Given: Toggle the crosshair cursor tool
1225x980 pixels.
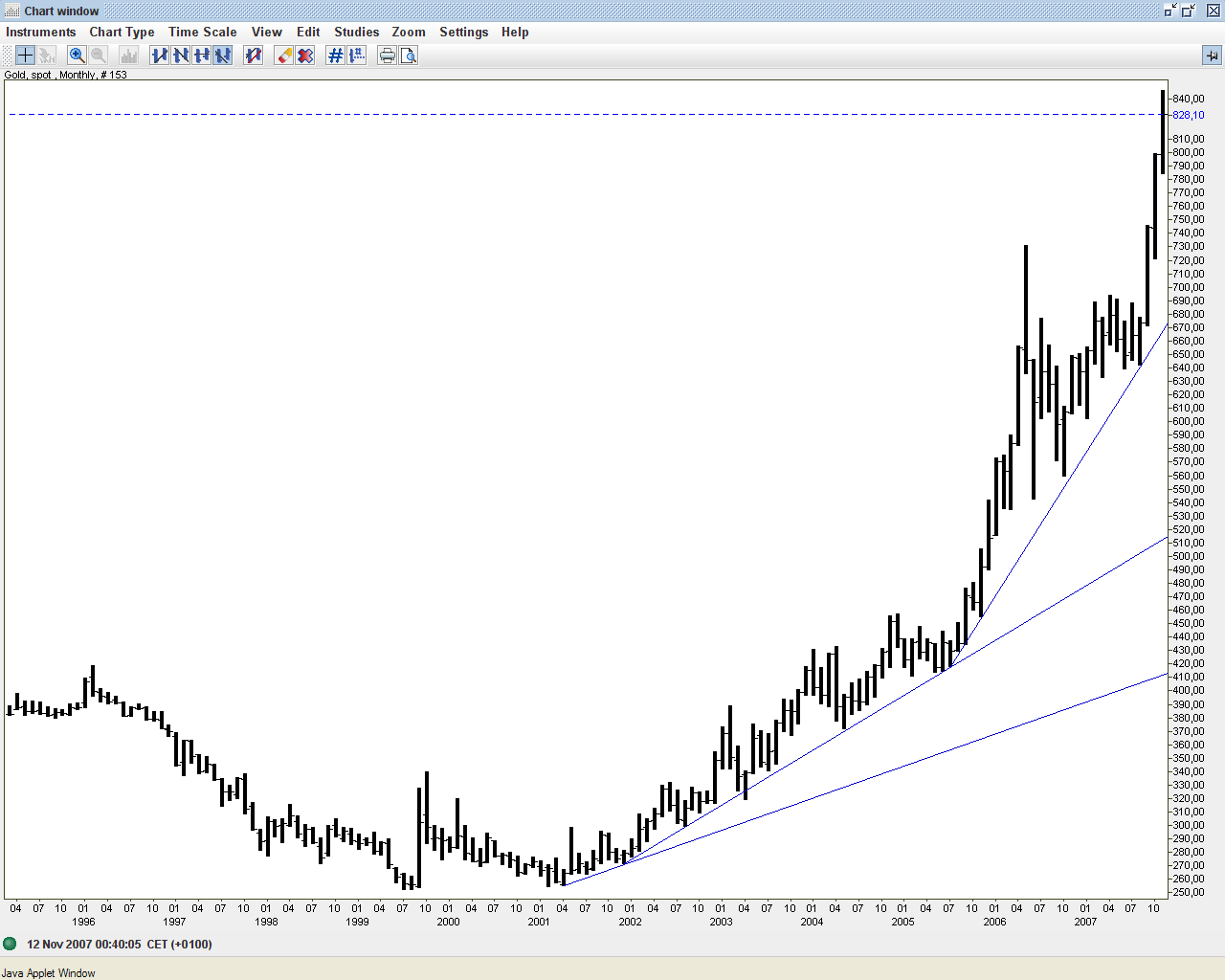Looking at the screenshot, I should click(x=25, y=56).
